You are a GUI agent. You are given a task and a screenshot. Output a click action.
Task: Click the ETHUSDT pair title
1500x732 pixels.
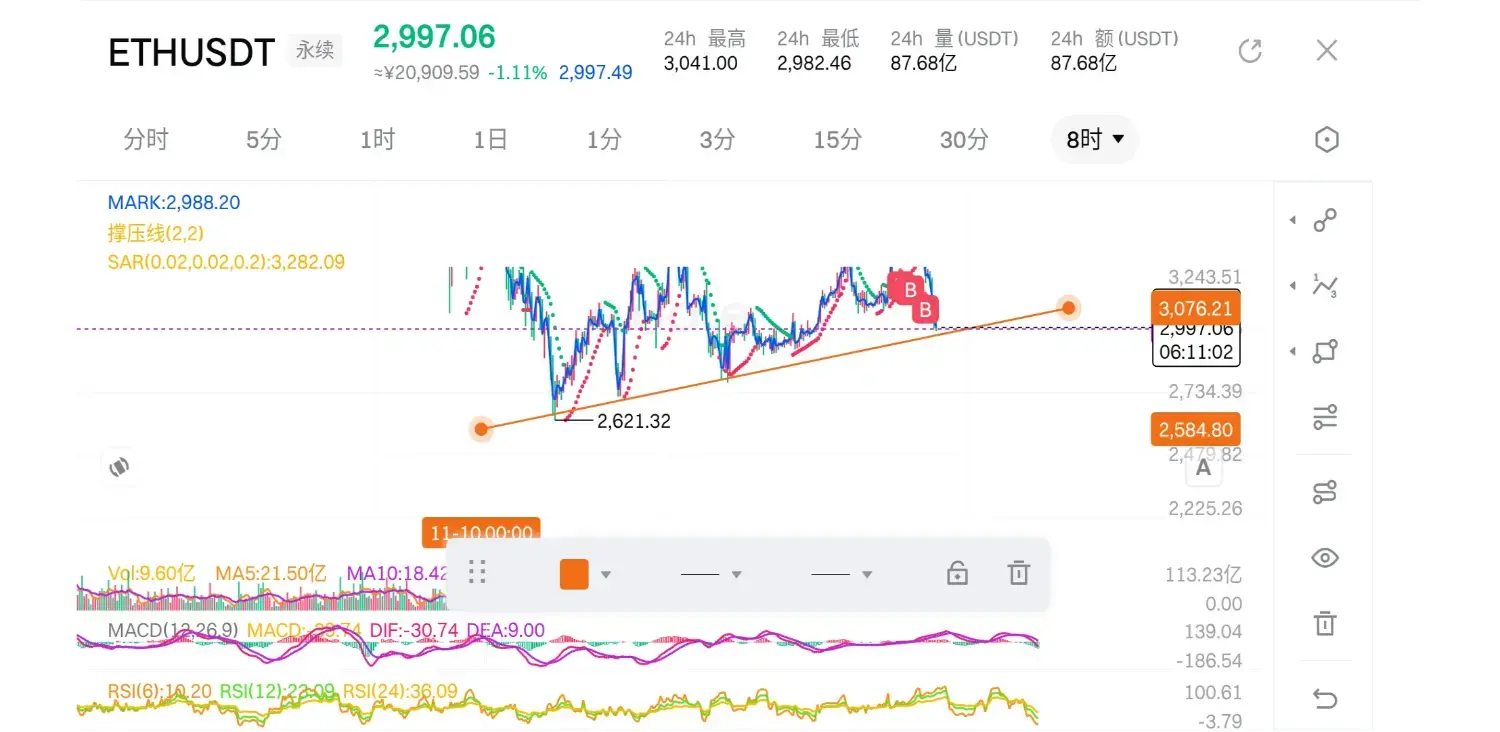[191, 53]
